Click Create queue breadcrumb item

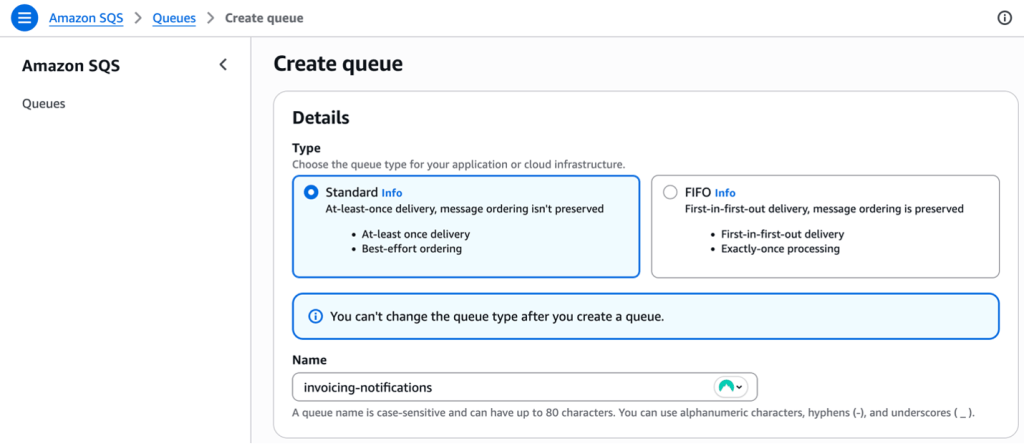point(264,18)
